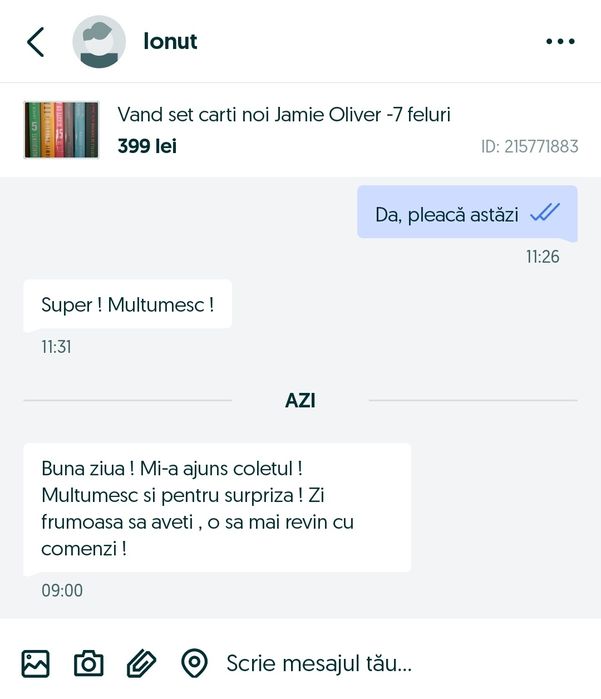
Task: Tap the contact name Ionut
Action: [x=170, y=42]
